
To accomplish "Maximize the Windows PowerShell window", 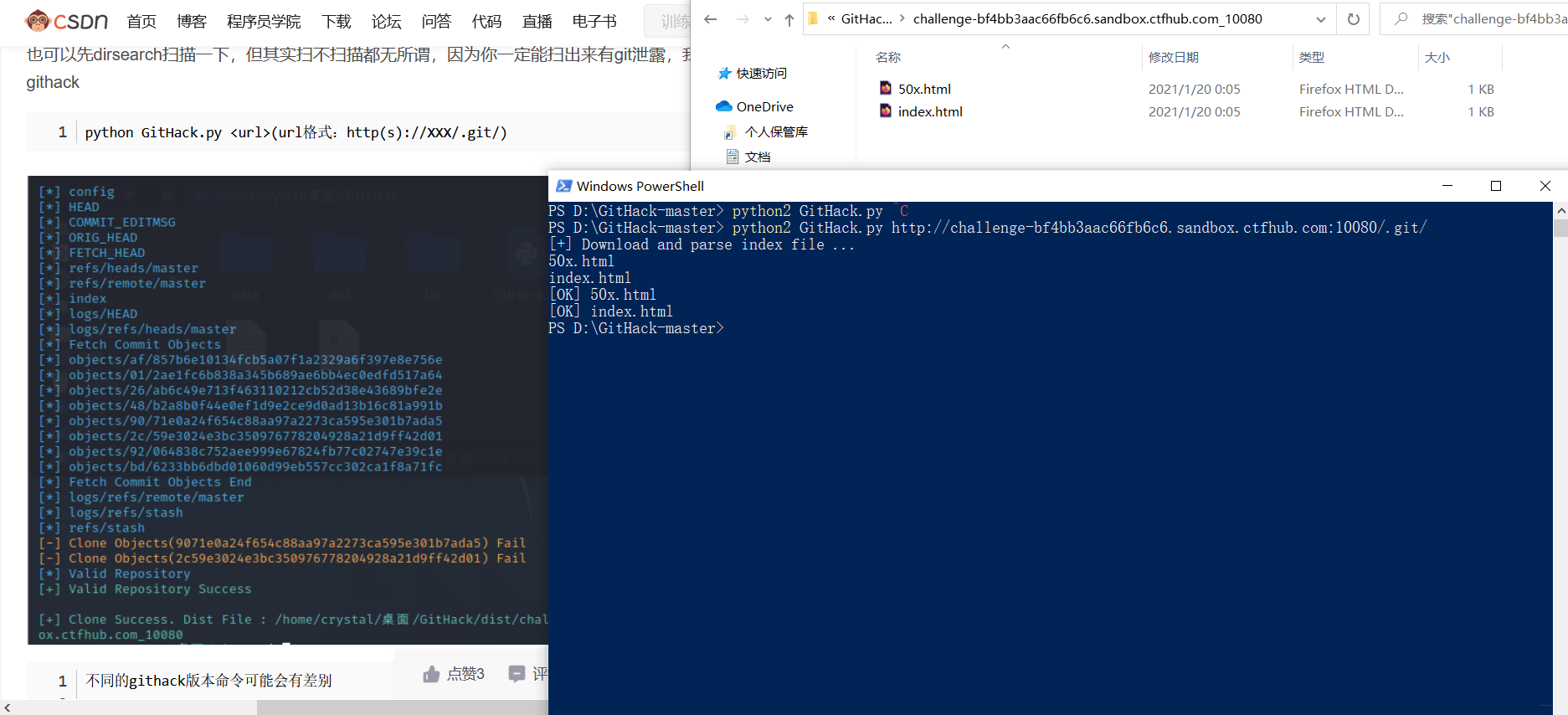I will [1496, 186].
